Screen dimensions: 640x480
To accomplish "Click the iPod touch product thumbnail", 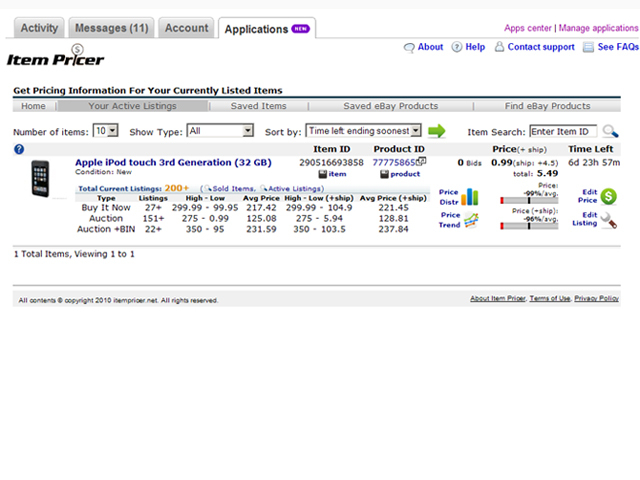I will [x=40, y=178].
